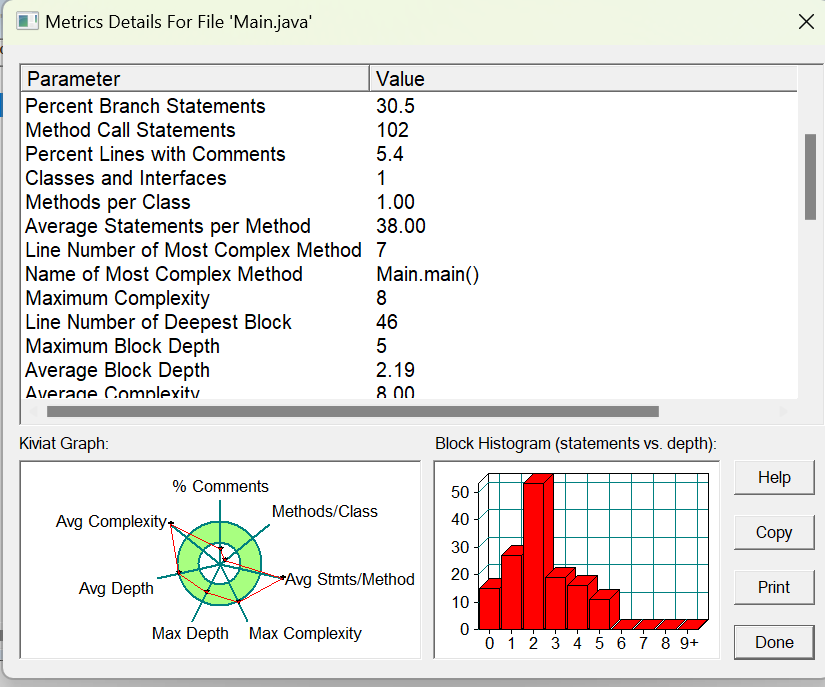825x687 pixels.
Task: Click the Copy button
Action: [774, 532]
